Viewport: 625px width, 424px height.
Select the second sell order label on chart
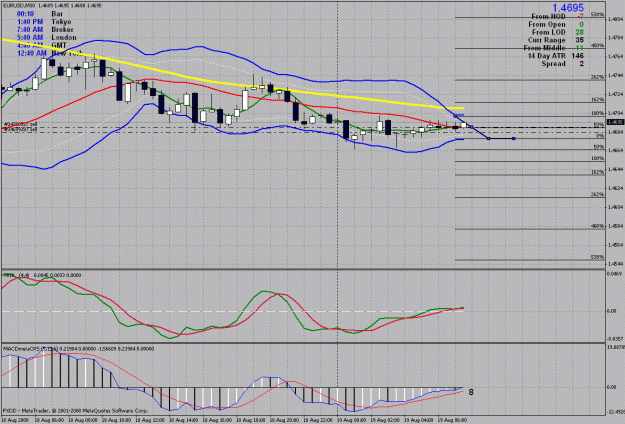tap(20, 130)
